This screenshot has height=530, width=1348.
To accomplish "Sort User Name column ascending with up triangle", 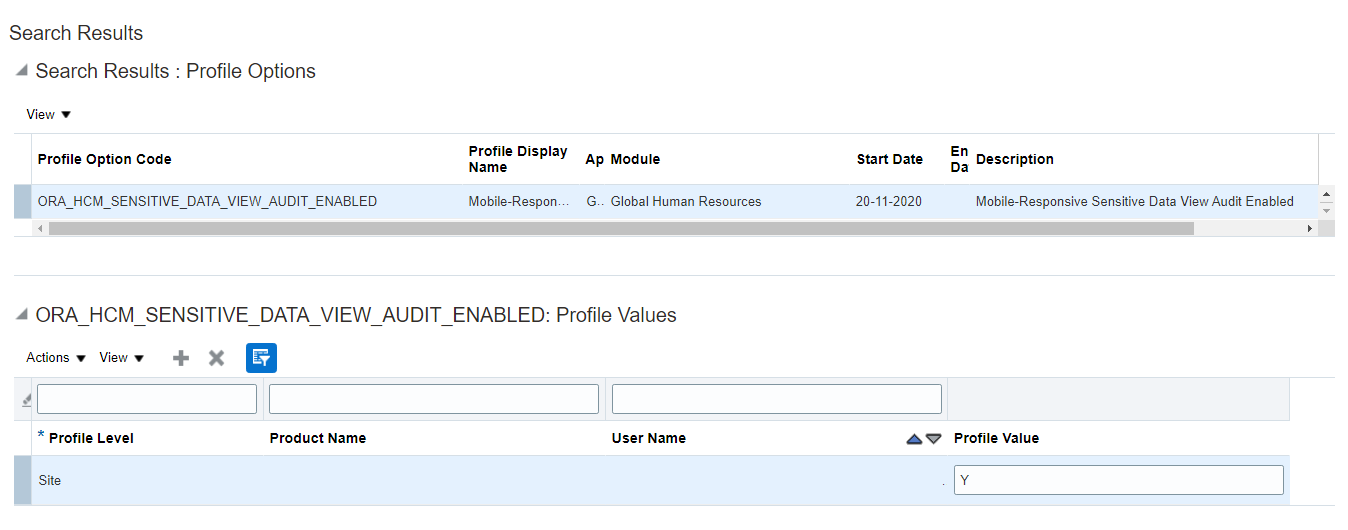I will coord(914,439).
